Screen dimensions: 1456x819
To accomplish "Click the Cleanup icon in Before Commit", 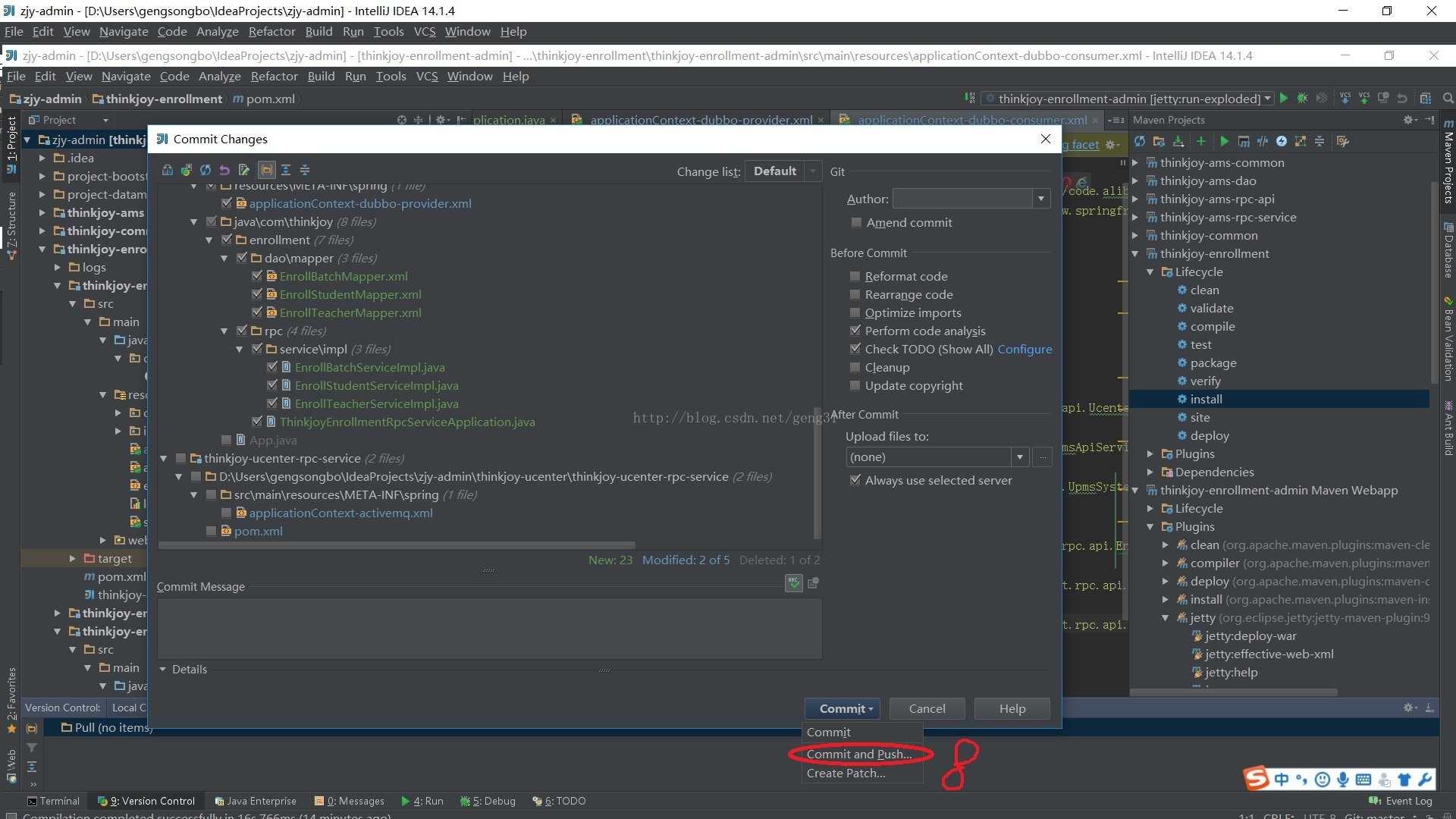I will point(854,367).
